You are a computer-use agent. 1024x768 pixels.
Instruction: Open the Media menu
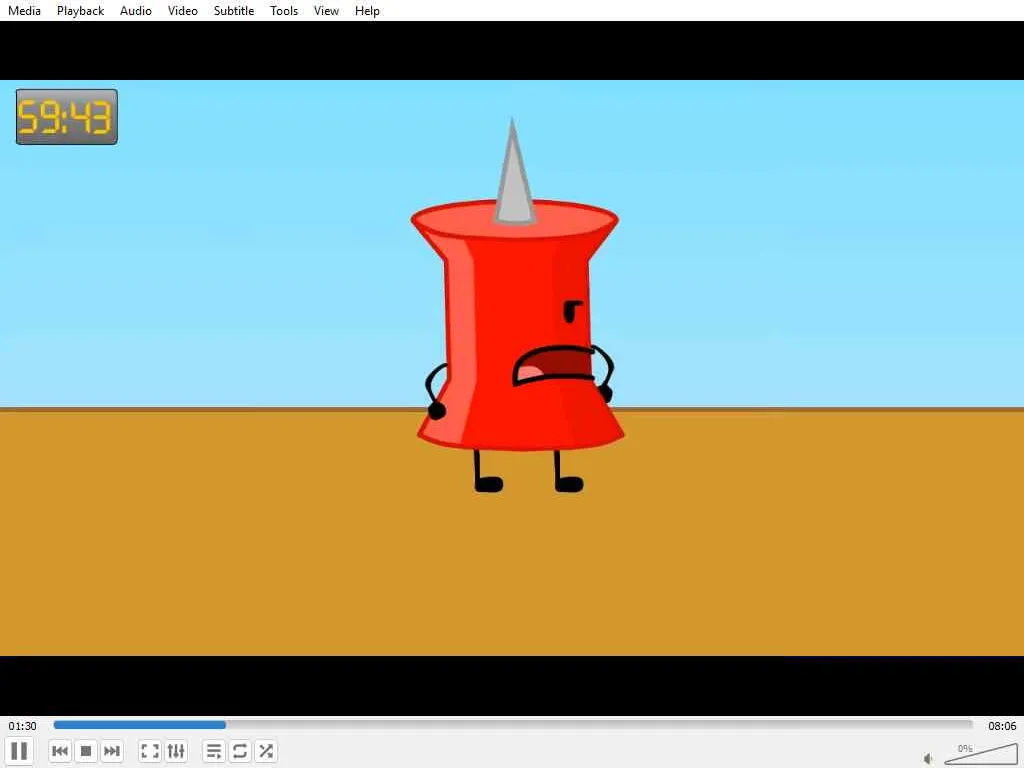(24, 10)
